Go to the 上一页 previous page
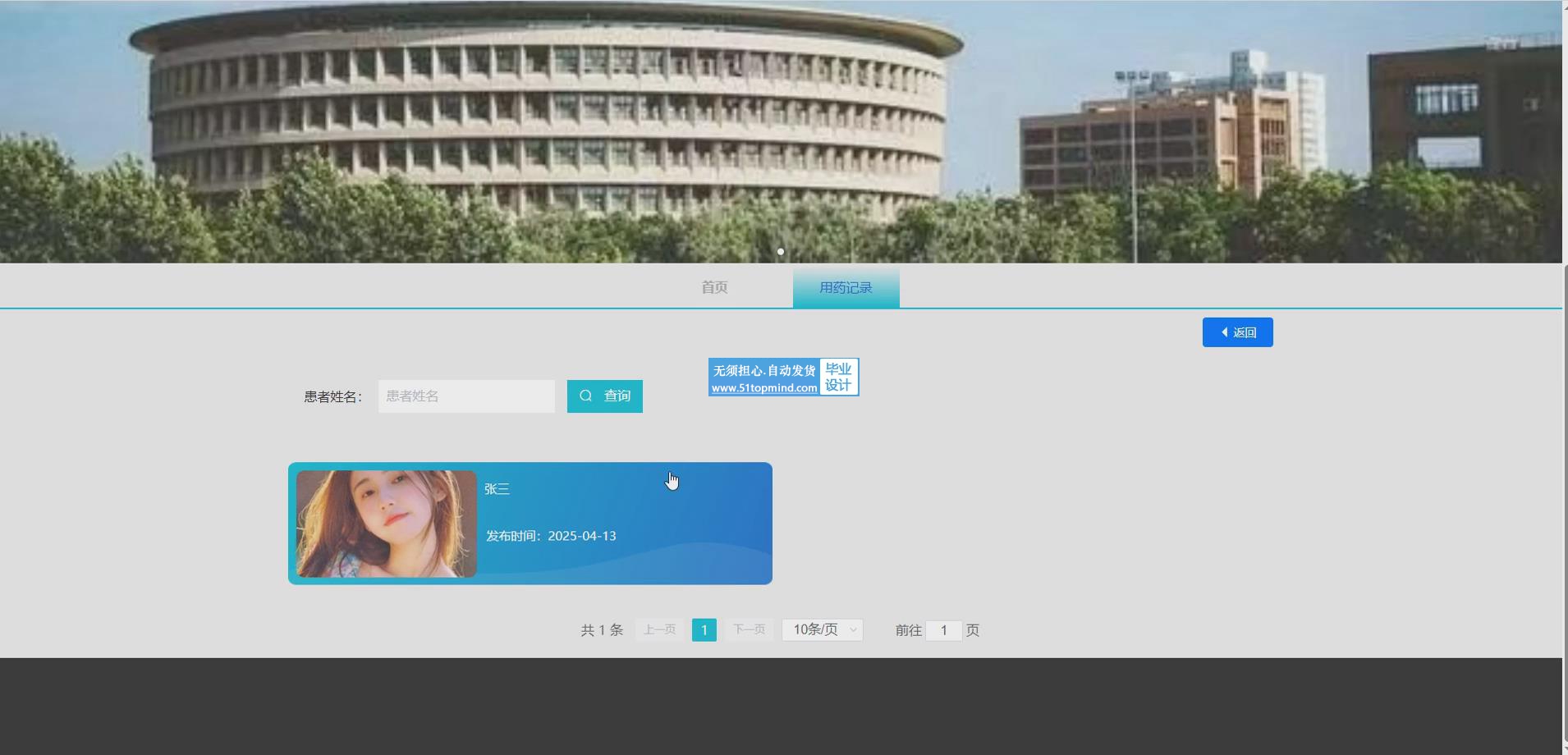This screenshot has width=1568, height=755. click(659, 629)
